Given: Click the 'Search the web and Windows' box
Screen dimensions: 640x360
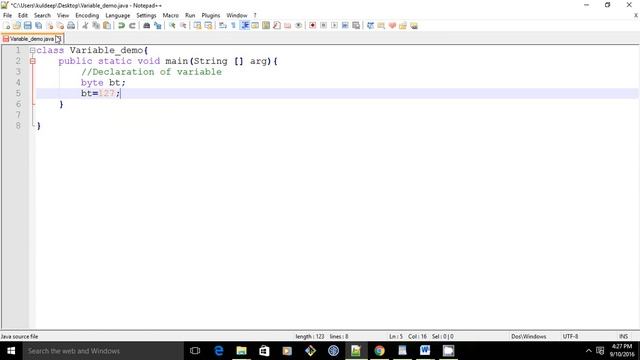Looking at the screenshot, I should click(103, 351).
